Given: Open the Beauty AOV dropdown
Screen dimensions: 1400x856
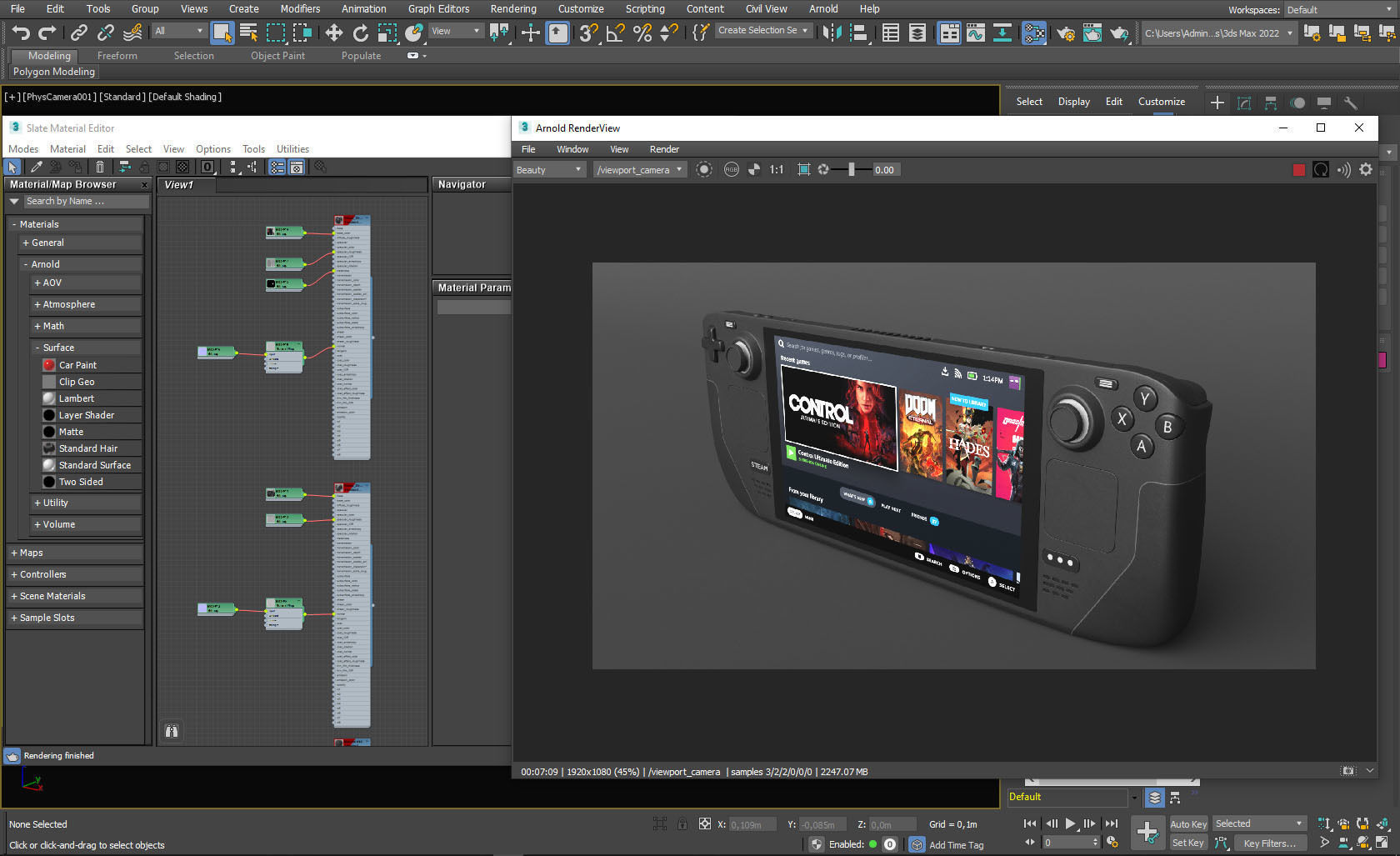Looking at the screenshot, I should [547, 169].
